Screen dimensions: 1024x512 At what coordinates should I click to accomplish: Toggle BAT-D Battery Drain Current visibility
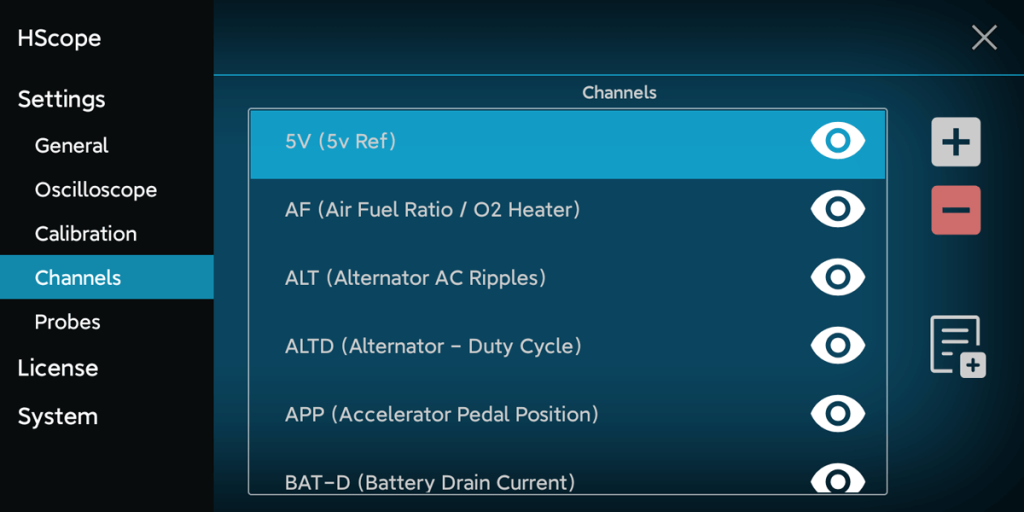(837, 479)
